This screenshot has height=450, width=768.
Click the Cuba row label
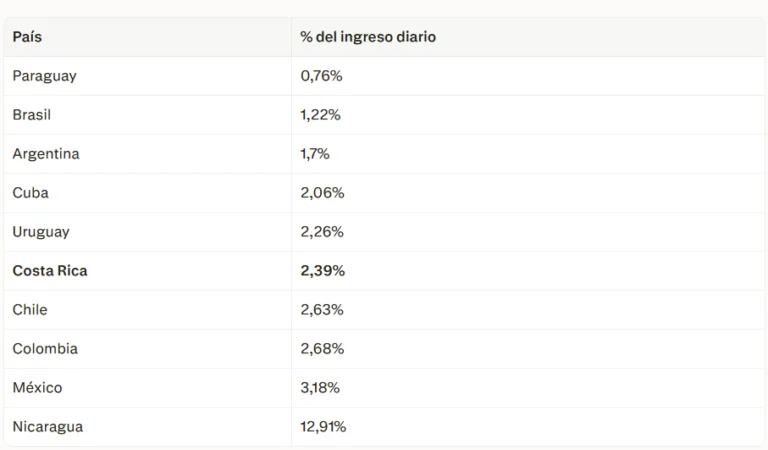(30, 192)
